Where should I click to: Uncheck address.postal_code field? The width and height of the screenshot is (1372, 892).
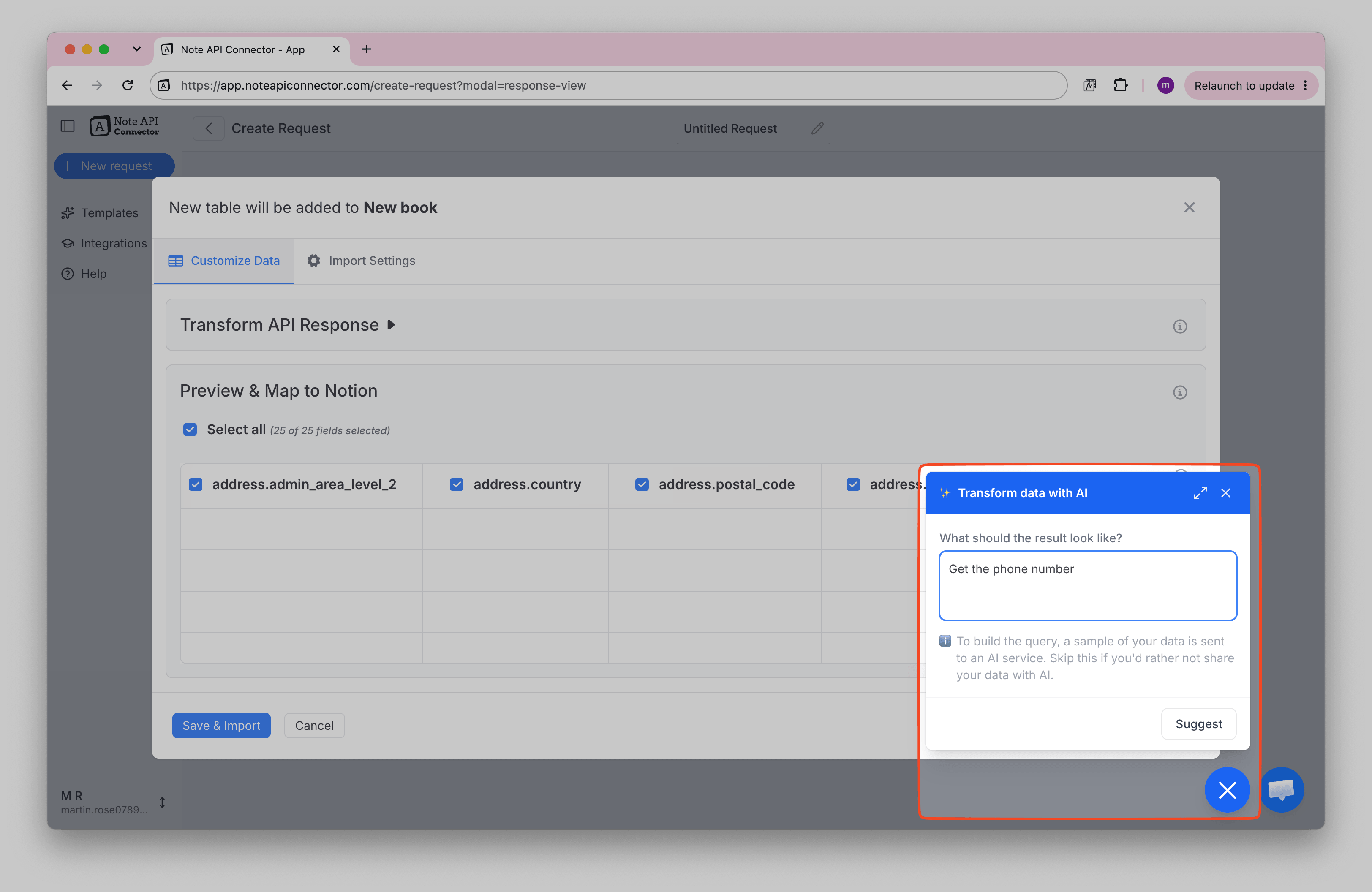[642, 484]
